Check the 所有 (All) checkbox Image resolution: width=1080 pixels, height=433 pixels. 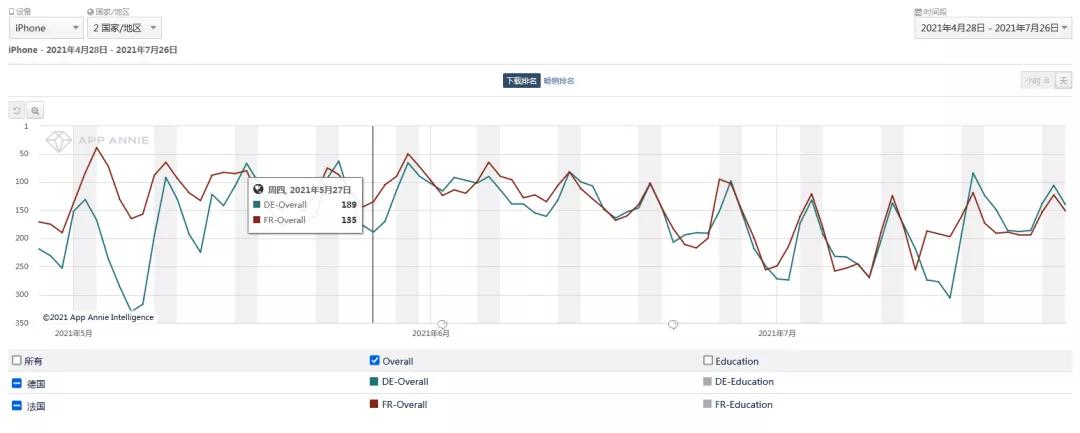[16, 361]
